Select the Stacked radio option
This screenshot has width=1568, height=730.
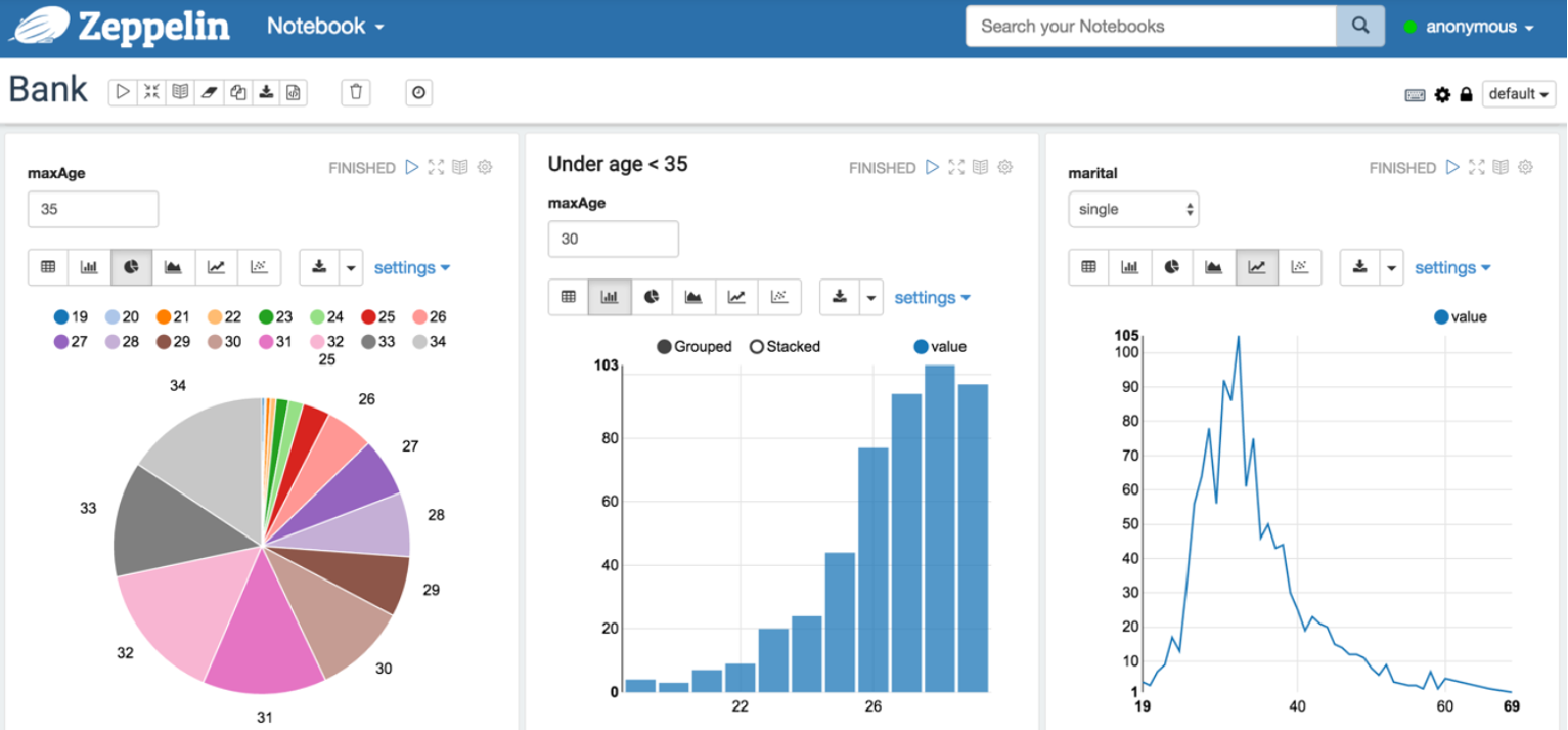pyautogui.click(x=784, y=347)
